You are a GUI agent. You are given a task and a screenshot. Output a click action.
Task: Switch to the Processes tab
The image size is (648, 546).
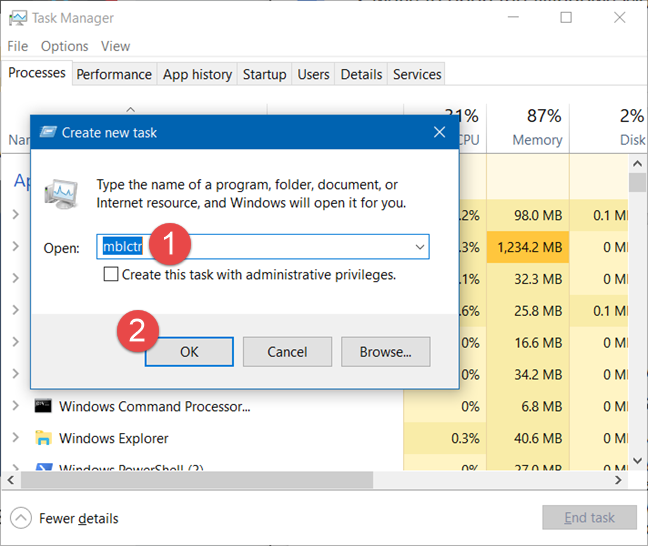[37, 73]
